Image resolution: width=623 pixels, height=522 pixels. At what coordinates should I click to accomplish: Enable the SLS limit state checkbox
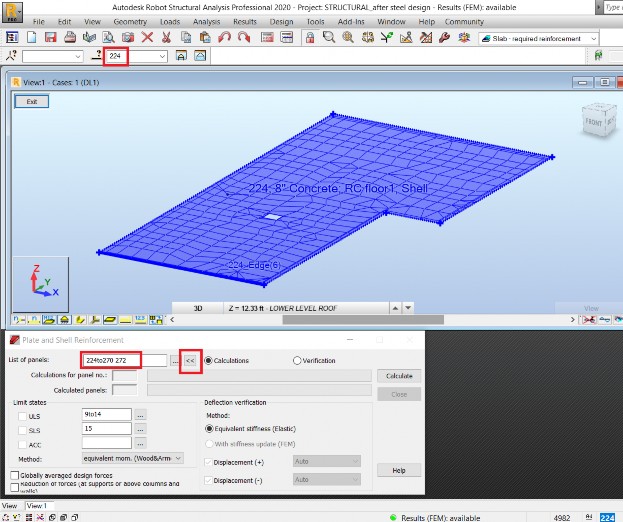[23, 431]
